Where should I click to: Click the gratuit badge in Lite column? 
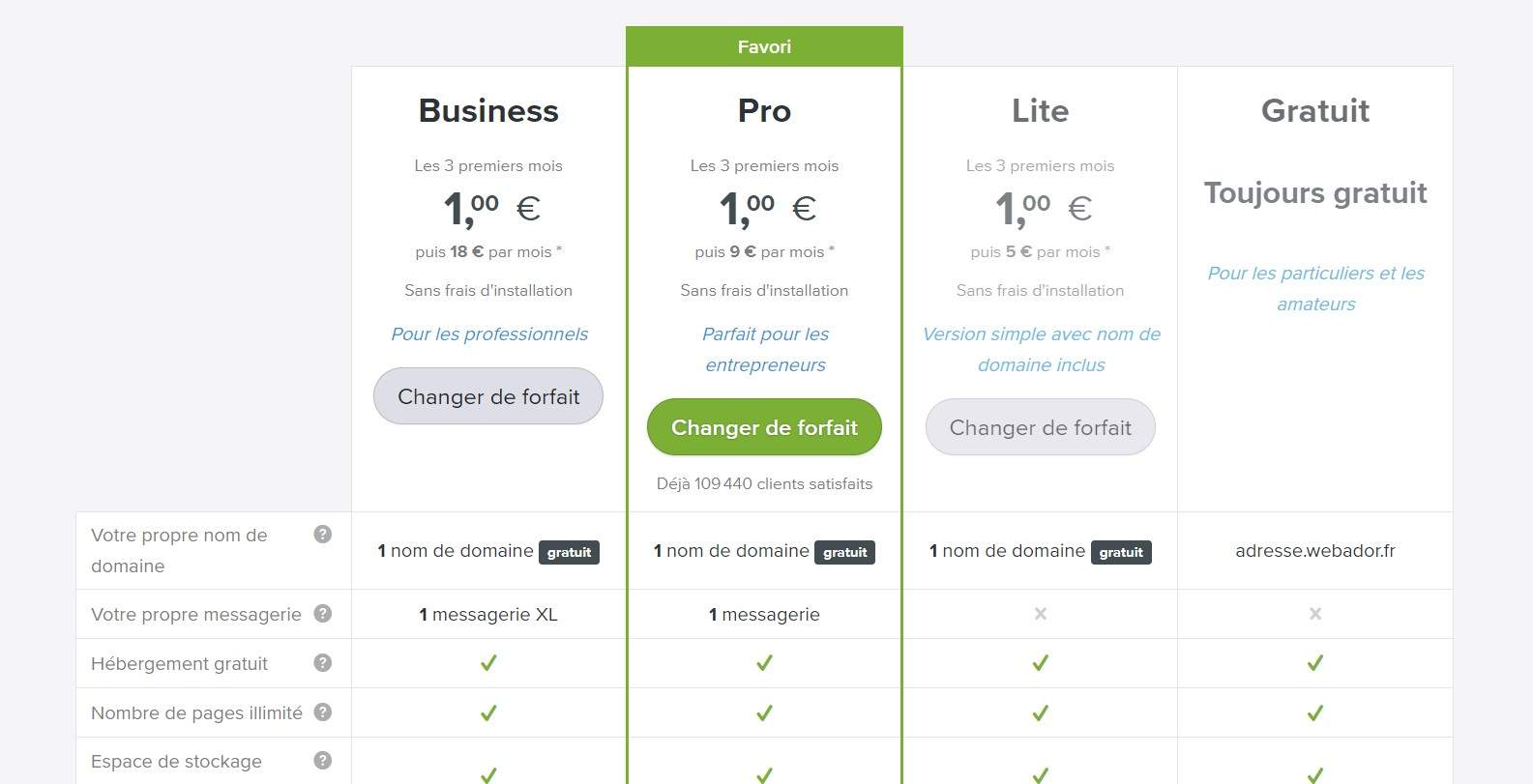pos(1121,552)
